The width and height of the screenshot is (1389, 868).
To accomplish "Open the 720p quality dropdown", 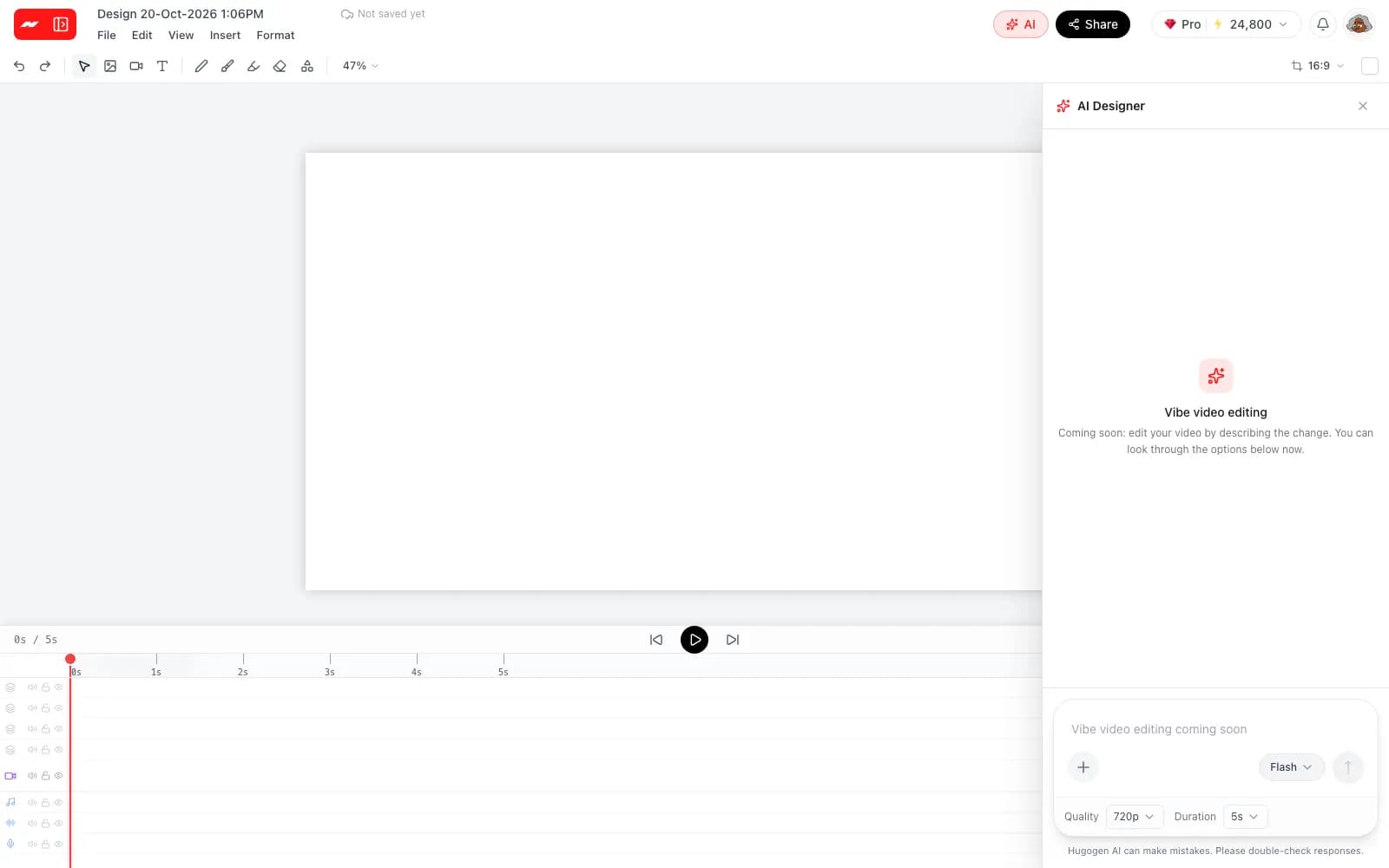I will point(1134,817).
